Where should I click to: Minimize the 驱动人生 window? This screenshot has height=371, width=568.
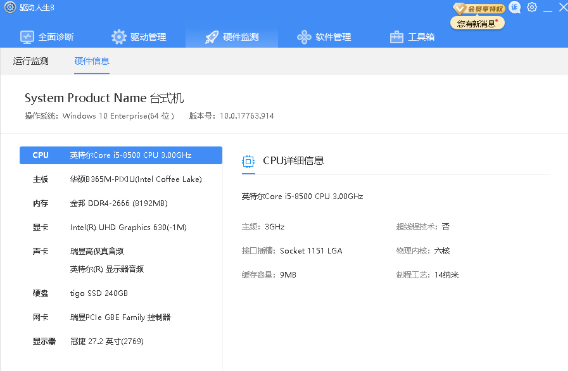[x=548, y=8]
